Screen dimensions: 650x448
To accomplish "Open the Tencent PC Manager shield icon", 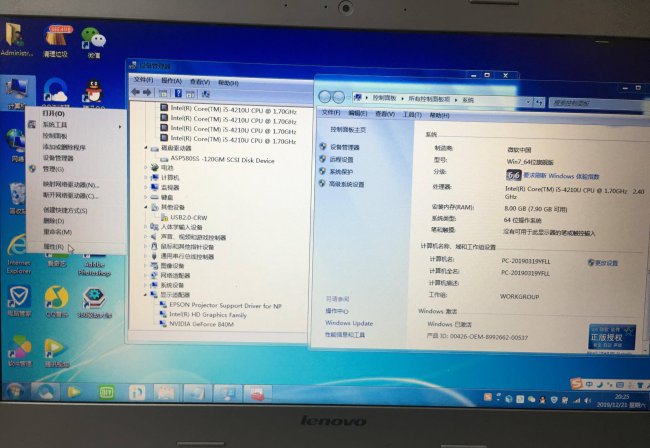I will [x=19, y=301].
